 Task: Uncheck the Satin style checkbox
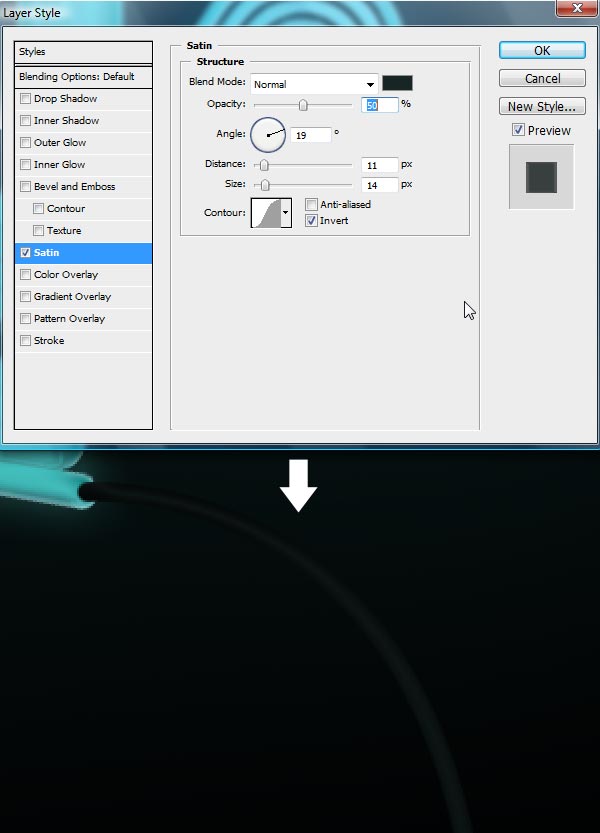(x=25, y=253)
